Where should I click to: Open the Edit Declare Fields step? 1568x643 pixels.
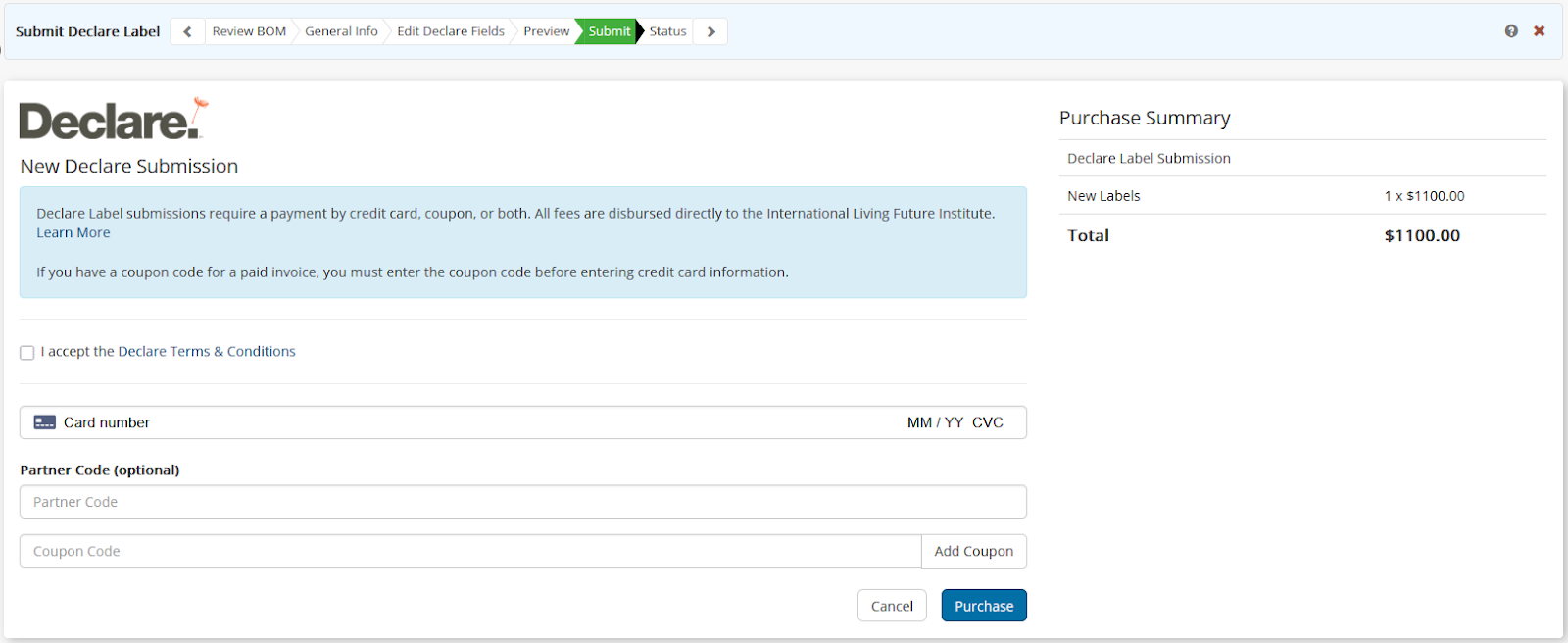tap(451, 31)
